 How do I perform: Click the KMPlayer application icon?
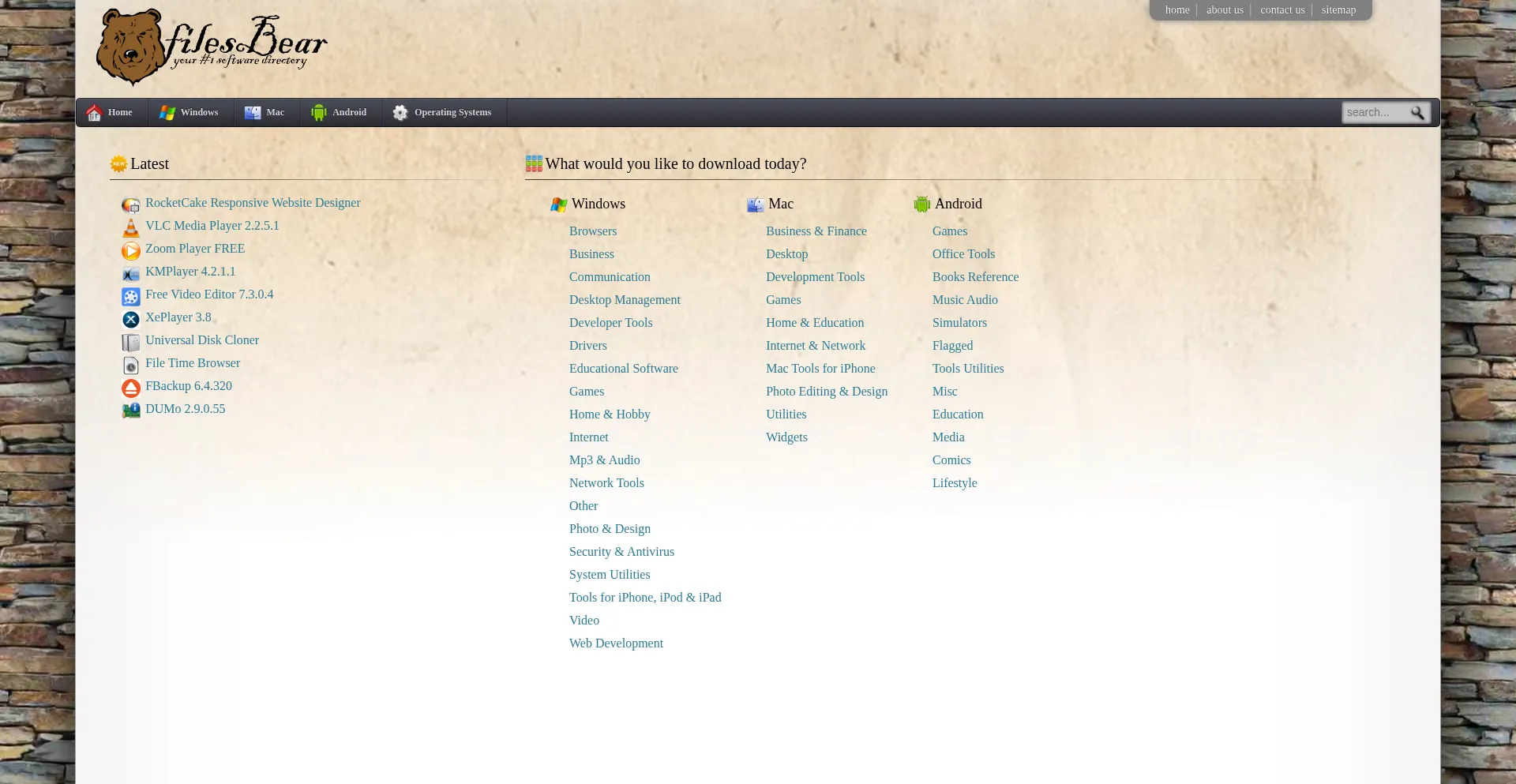point(130,274)
